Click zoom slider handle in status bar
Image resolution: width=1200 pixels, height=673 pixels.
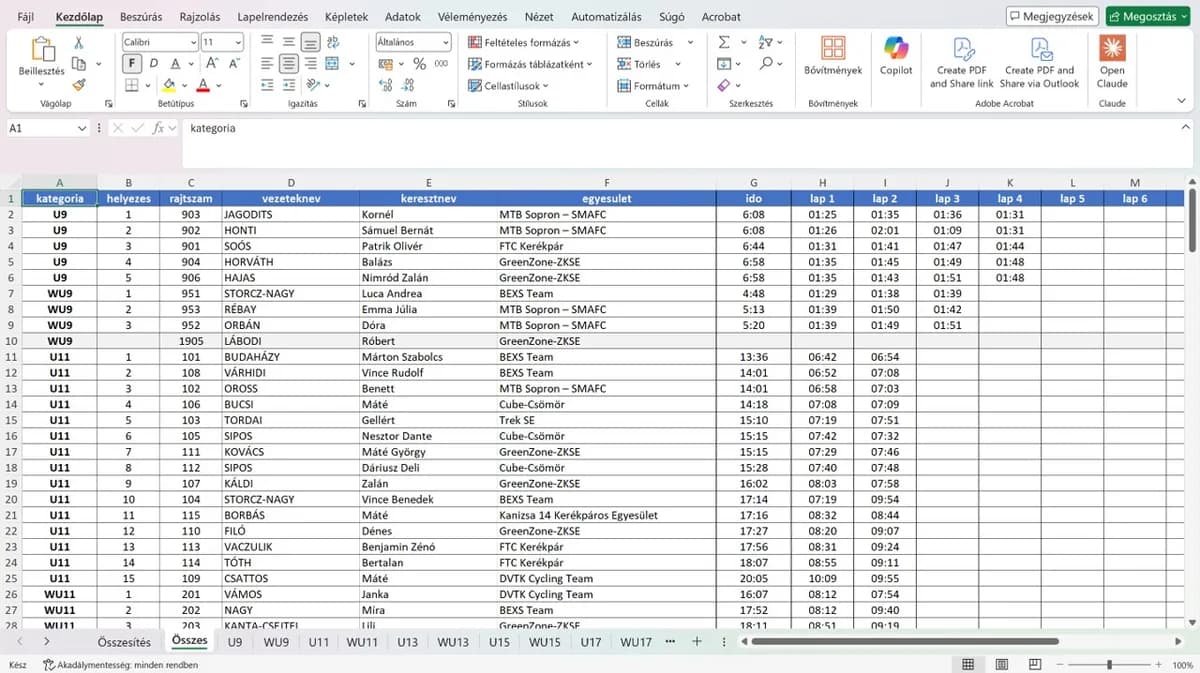point(1109,665)
